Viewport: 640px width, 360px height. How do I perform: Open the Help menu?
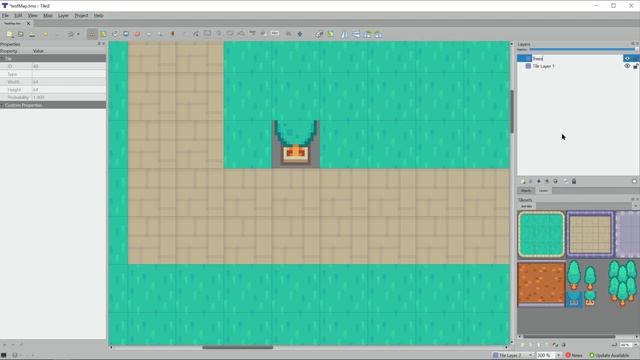pyautogui.click(x=98, y=16)
